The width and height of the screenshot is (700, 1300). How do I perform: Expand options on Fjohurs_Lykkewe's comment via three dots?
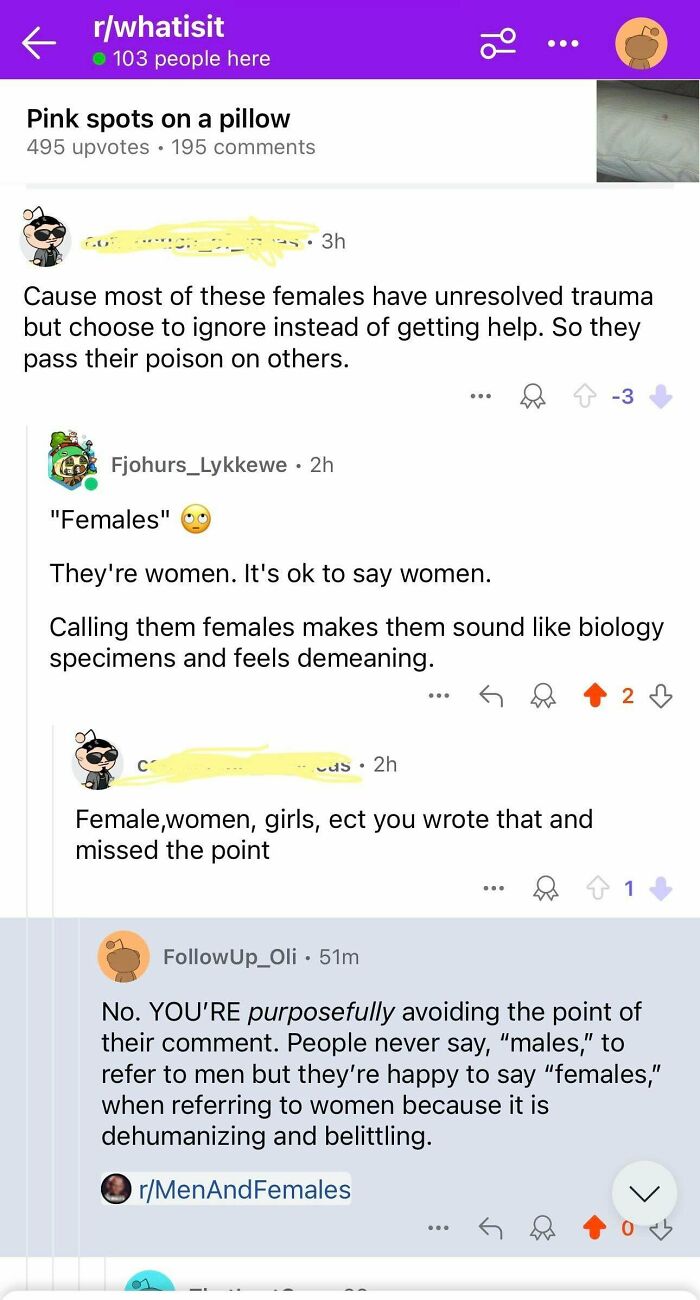pyautogui.click(x=438, y=694)
